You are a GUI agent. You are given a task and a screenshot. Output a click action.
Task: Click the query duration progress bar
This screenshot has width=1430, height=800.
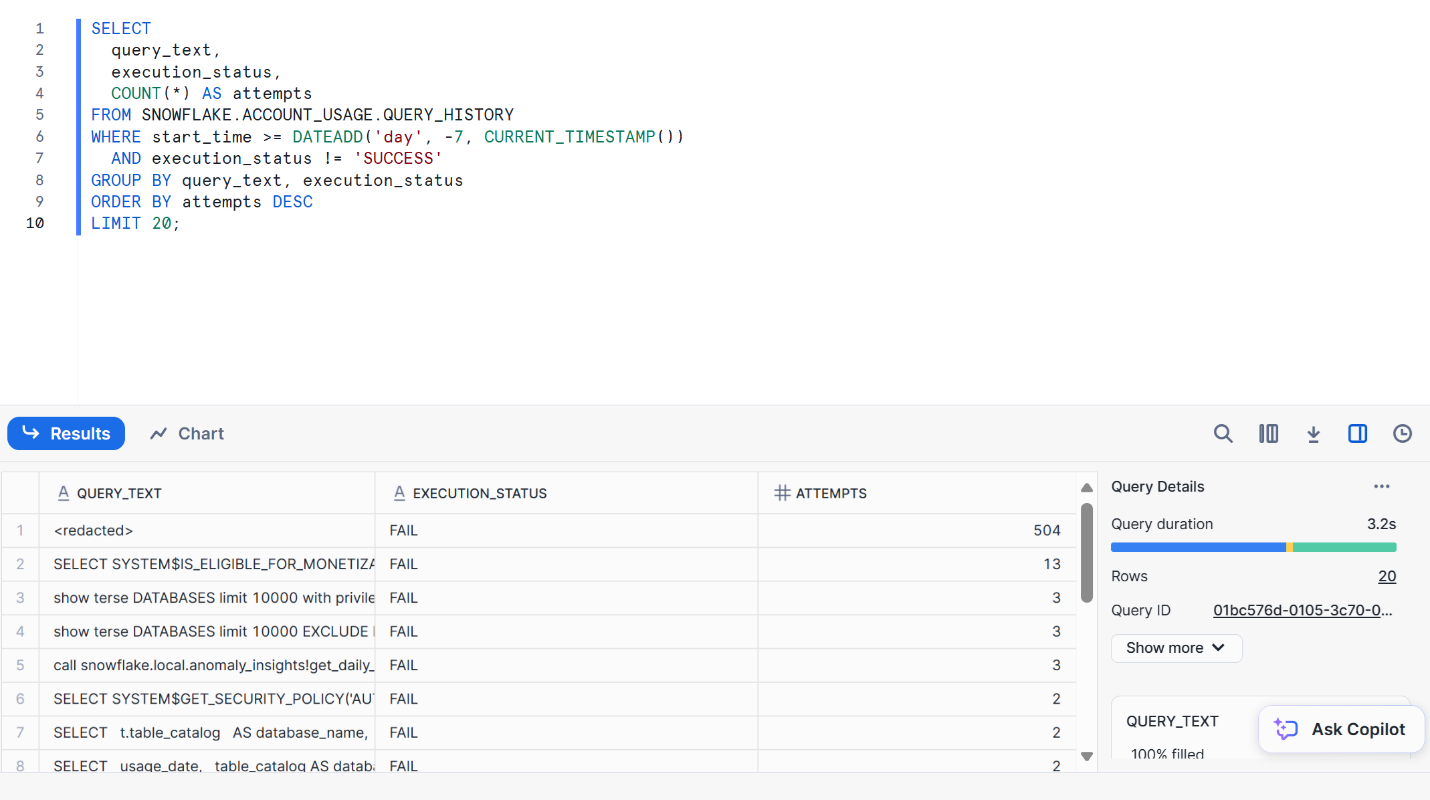pyautogui.click(x=1253, y=547)
